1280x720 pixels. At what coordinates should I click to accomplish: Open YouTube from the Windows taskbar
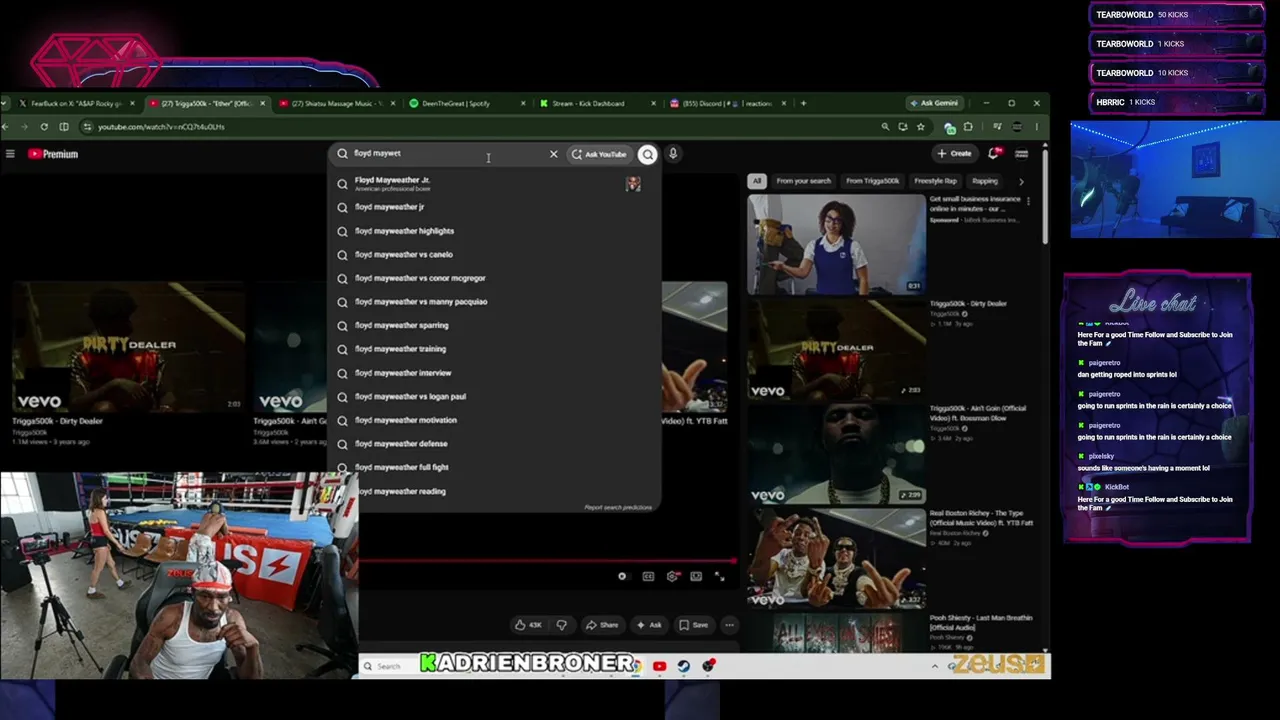(659, 666)
